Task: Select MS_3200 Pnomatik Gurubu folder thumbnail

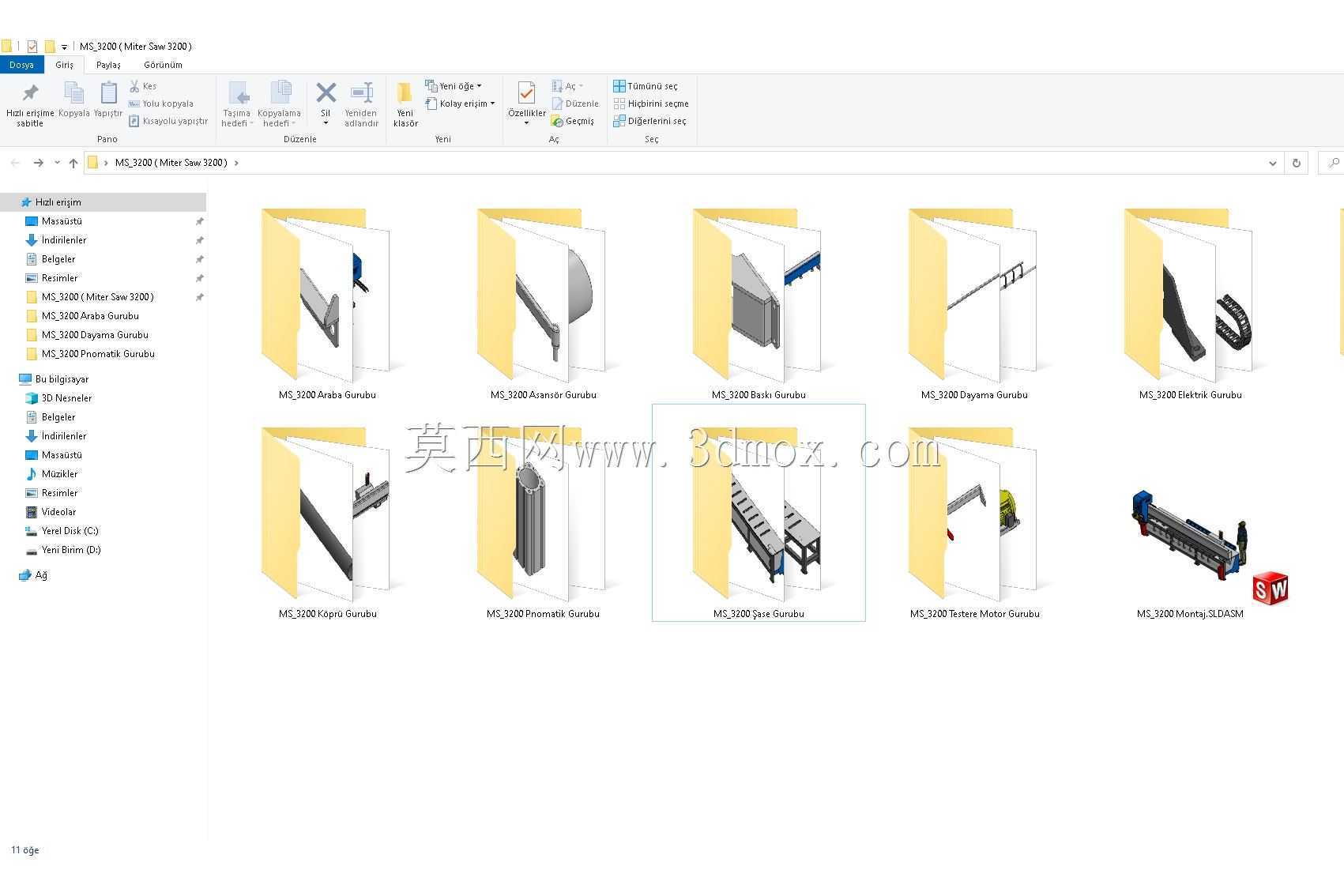Action: [x=542, y=513]
